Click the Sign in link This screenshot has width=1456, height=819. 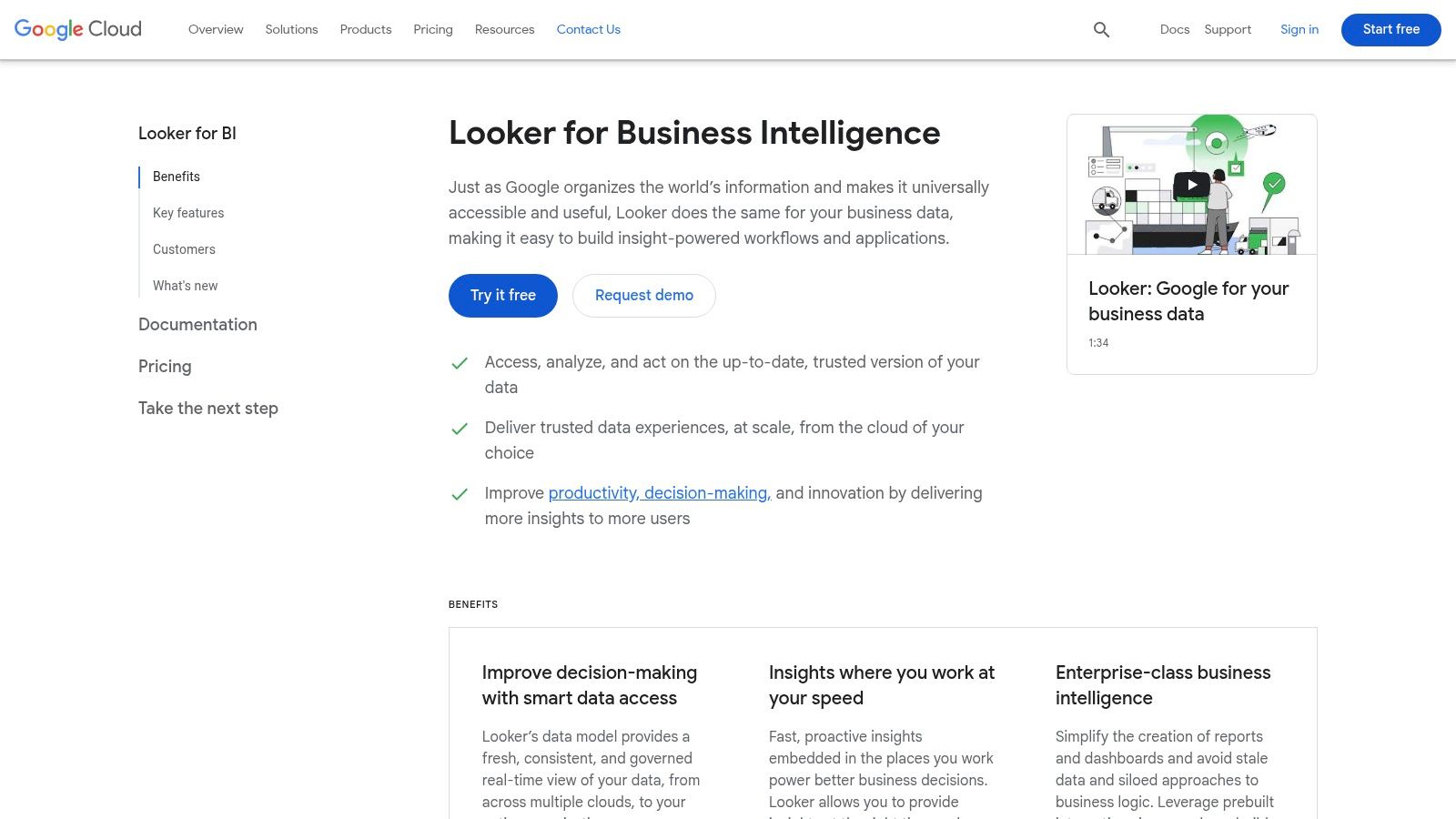click(1299, 29)
